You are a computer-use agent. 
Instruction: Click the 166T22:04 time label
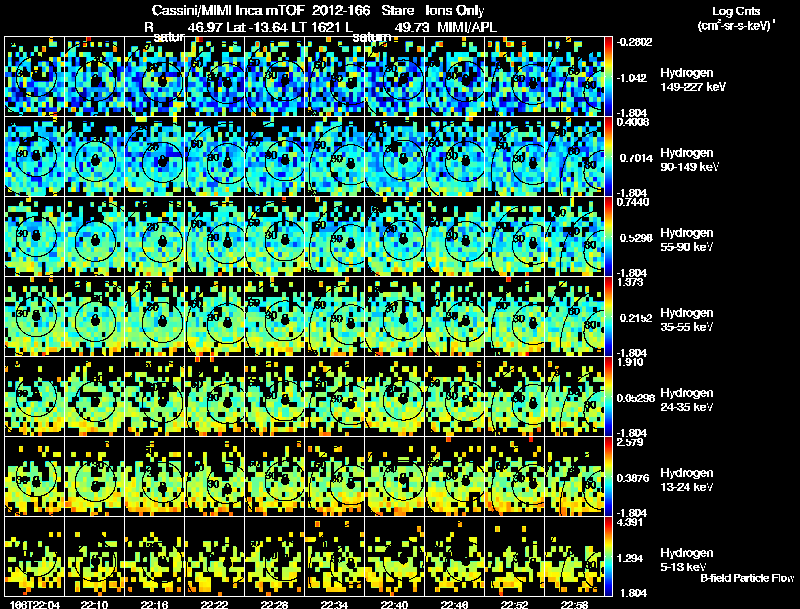pos(35,604)
